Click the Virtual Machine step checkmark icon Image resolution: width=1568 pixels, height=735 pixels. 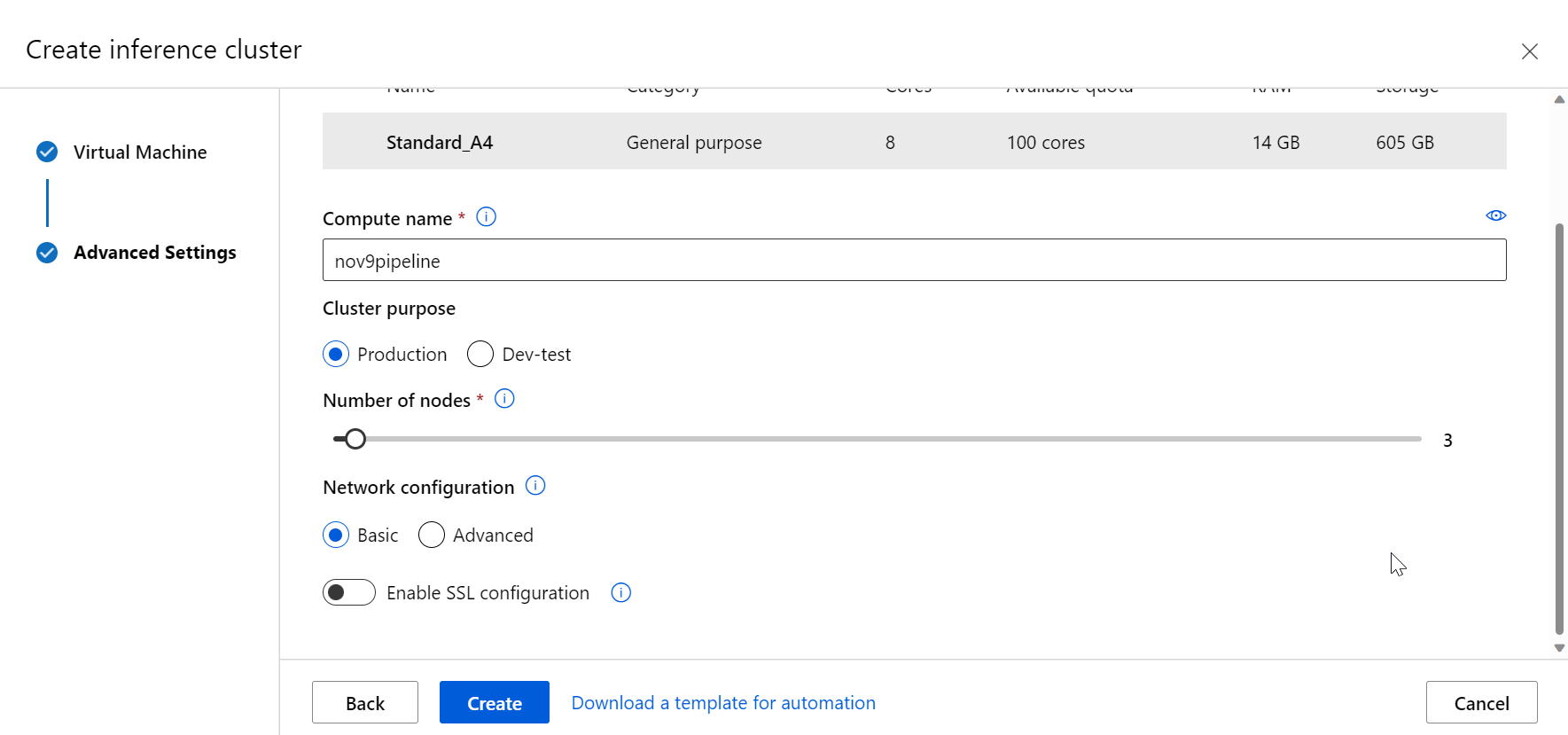pos(47,152)
